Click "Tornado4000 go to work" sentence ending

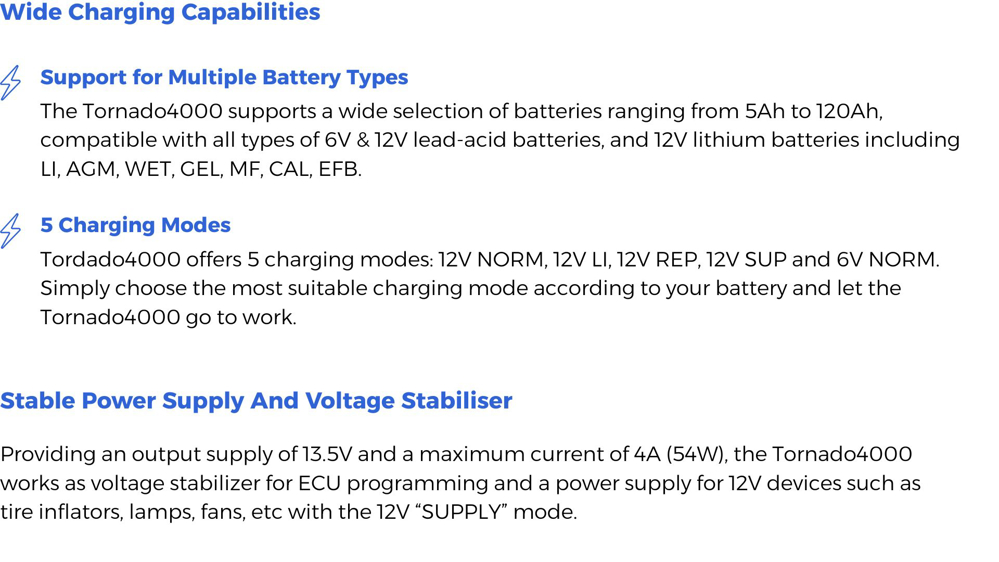[x=168, y=318]
